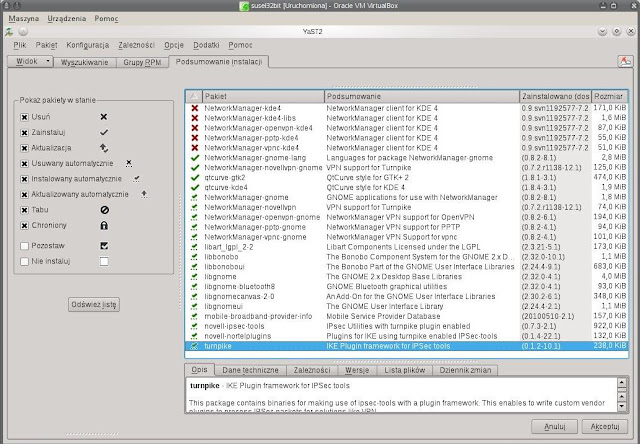Image resolution: width=640 pixels, height=444 pixels.
Task: Click remove status icon for NetworkManager-kde4
Action: click(195, 108)
